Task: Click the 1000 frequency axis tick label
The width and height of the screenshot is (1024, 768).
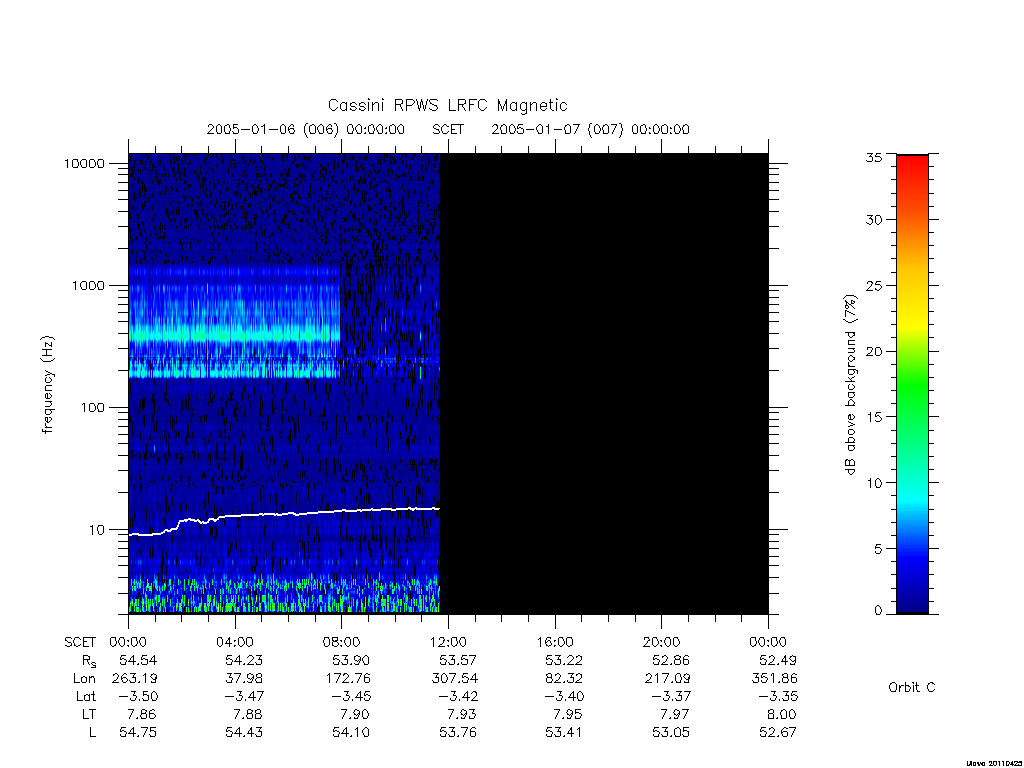Action: [x=88, y=286]
